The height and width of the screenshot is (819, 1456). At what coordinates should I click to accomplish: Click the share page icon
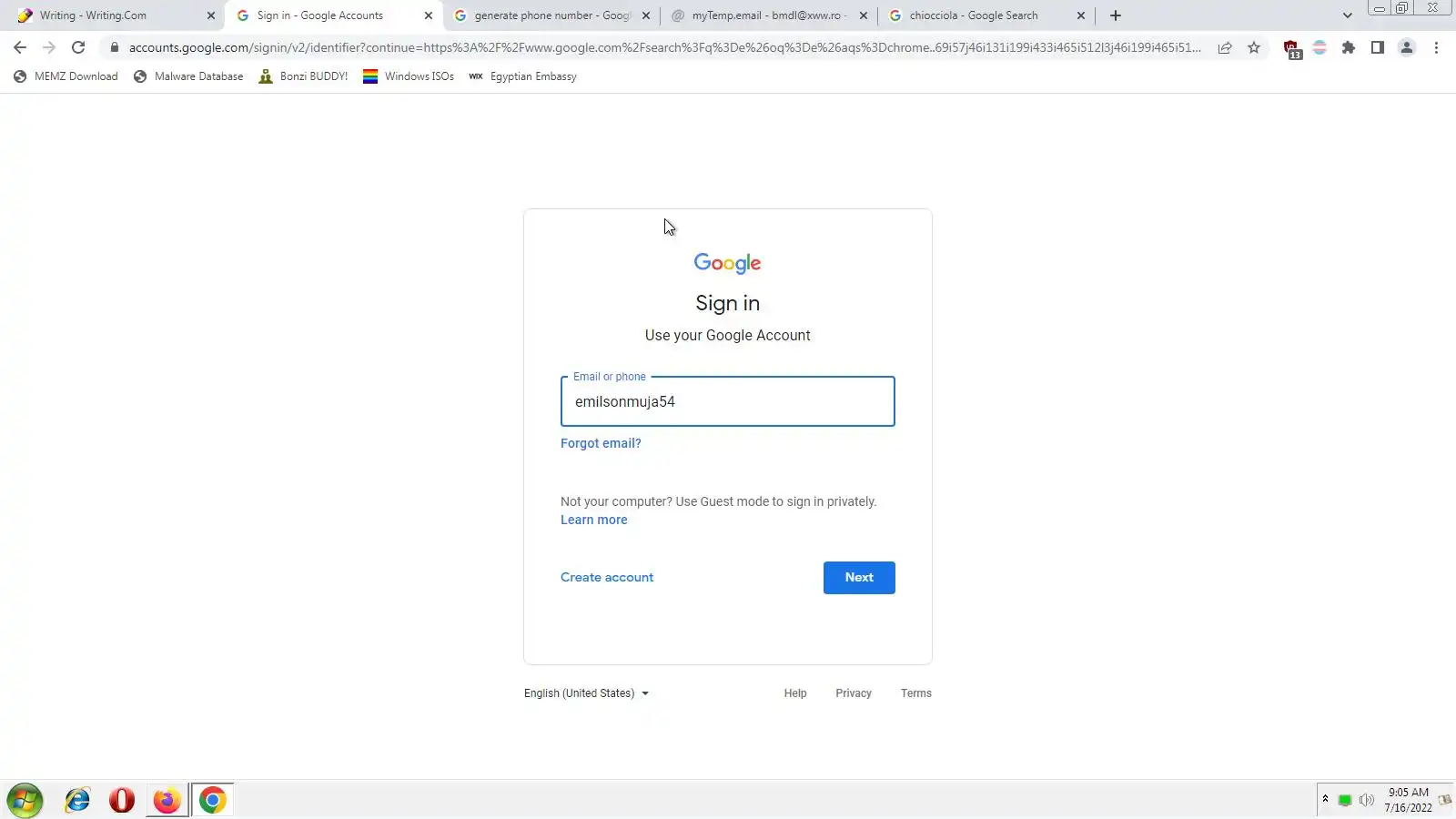tap(1225, 47)
